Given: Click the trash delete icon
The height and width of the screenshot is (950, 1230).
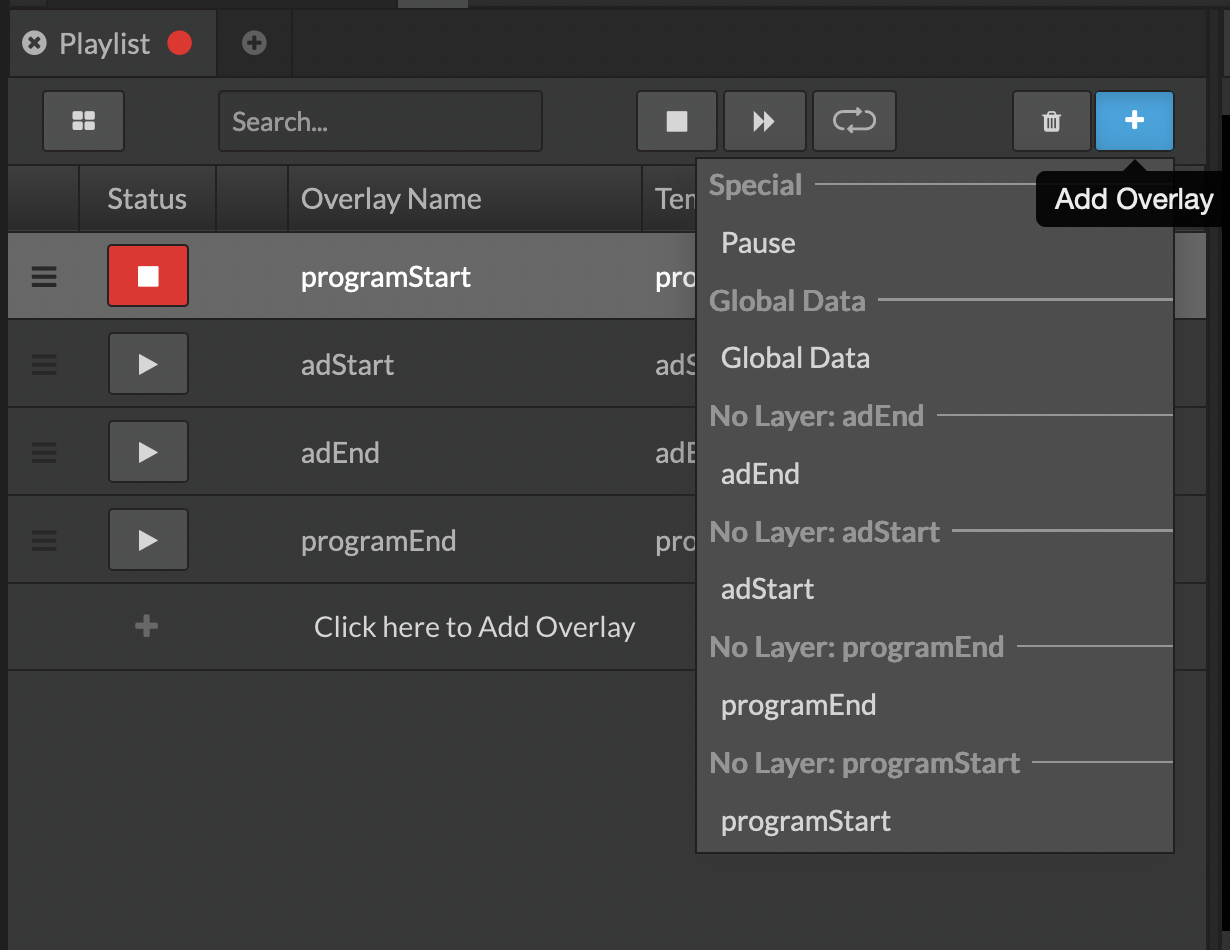Looking at the screenshot, I should 1051,121.
